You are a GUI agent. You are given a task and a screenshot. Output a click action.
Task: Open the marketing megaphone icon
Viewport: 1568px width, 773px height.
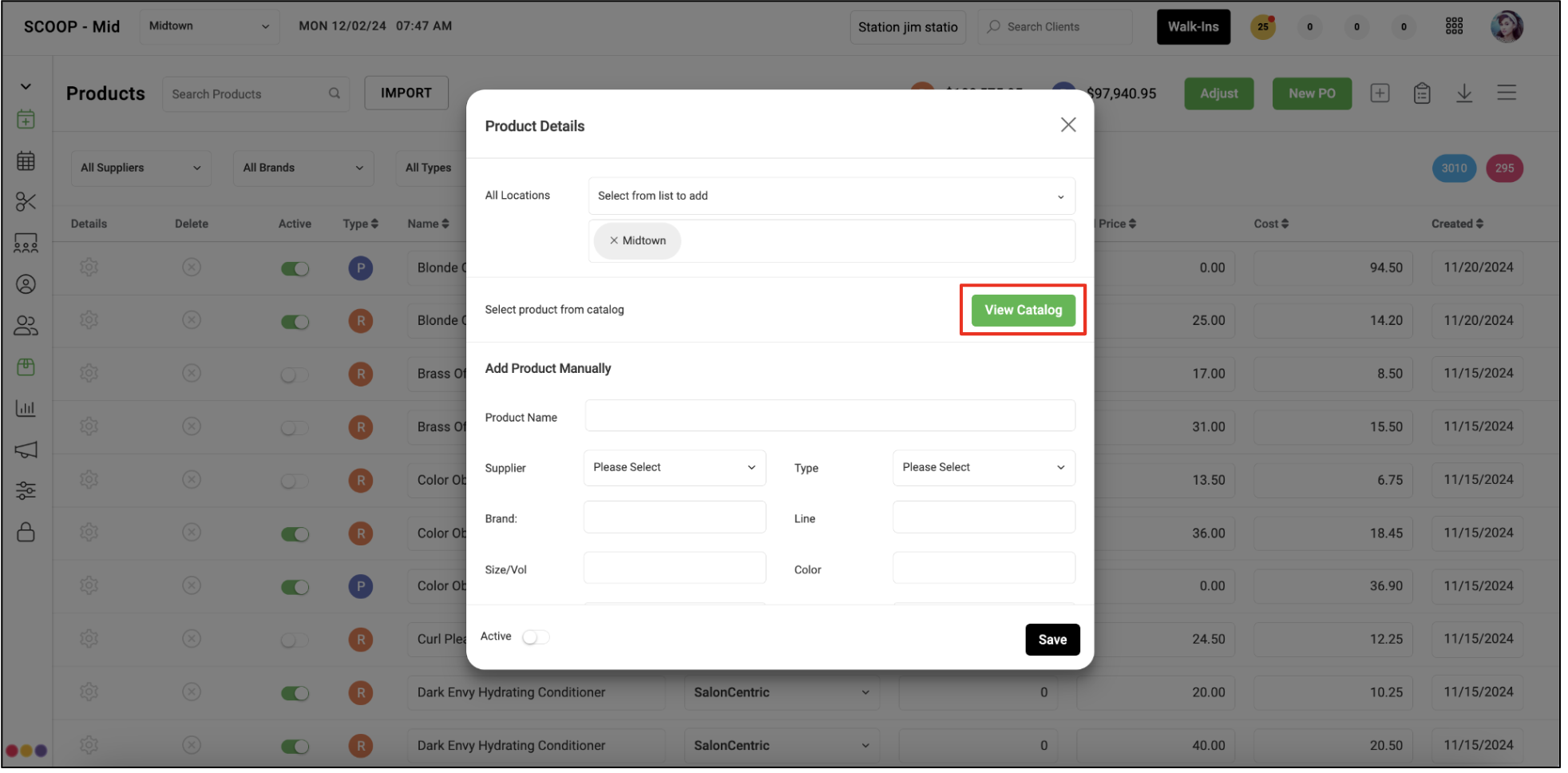26,450
